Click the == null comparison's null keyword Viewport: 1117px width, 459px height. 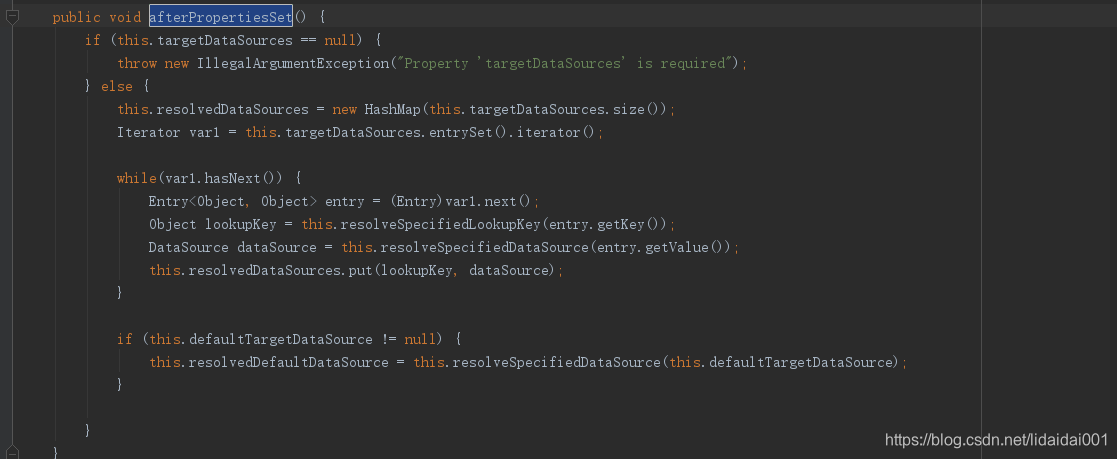[341, 41]
